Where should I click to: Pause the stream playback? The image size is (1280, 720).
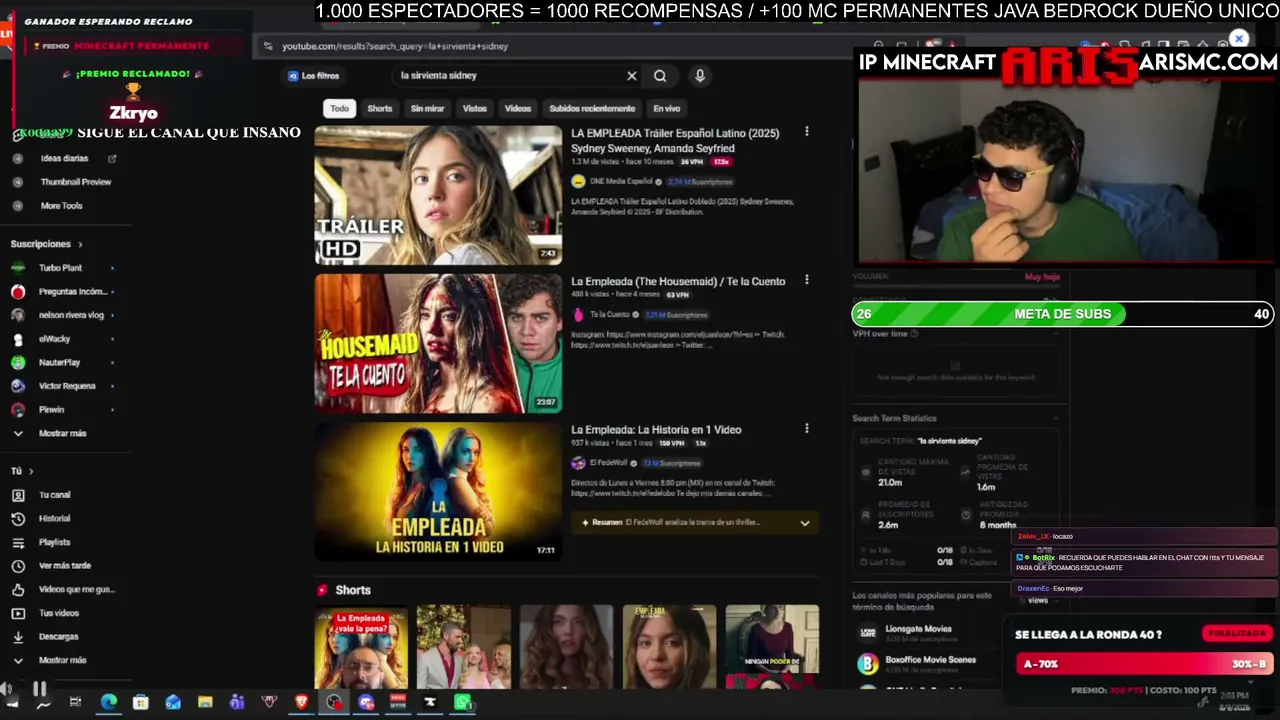point(40,689)
